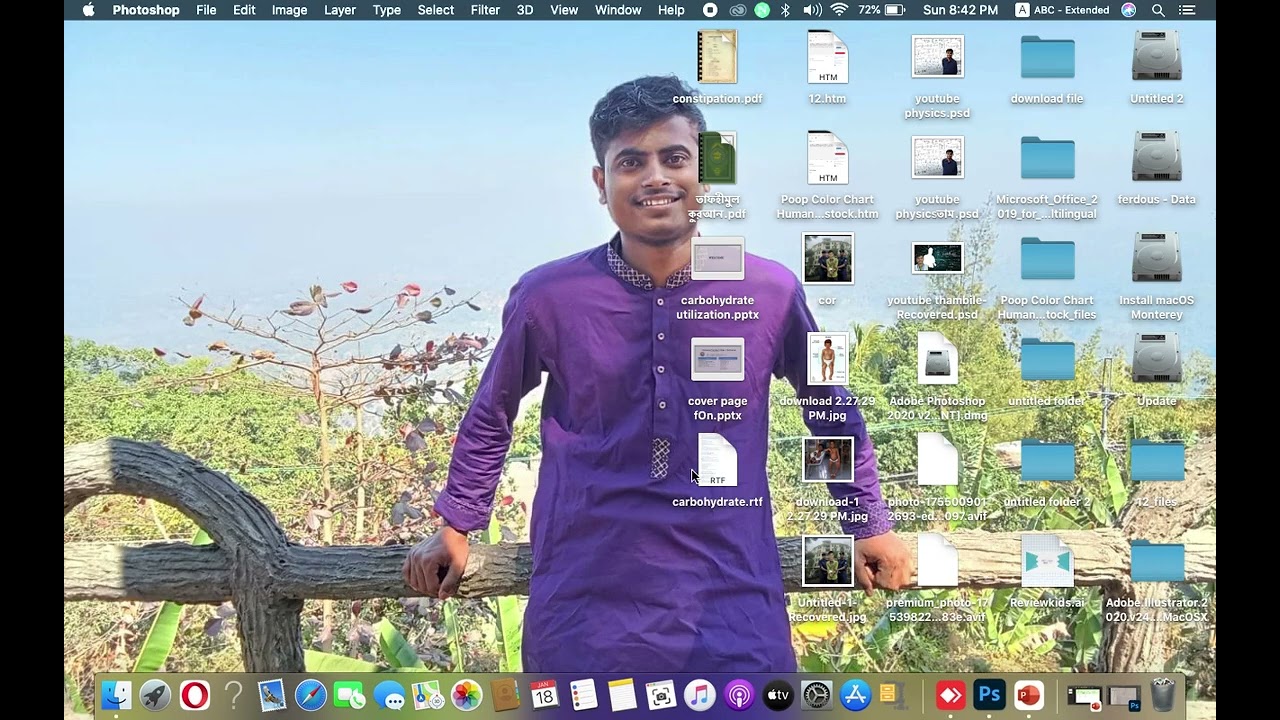1280x720 pixels.
Task: Open the Image menu
Action: click(290, 10)
